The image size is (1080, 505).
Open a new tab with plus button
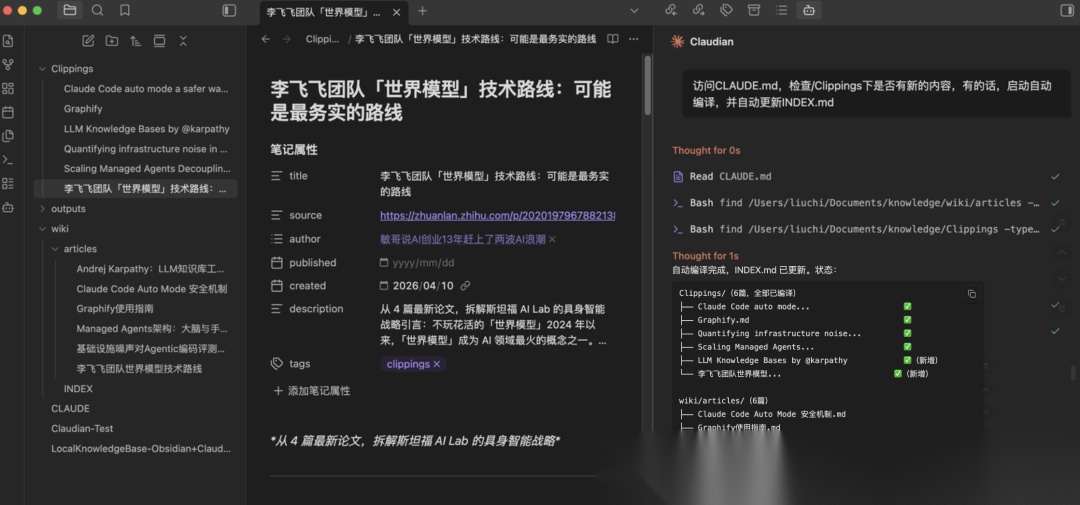(x=422, y=11)
